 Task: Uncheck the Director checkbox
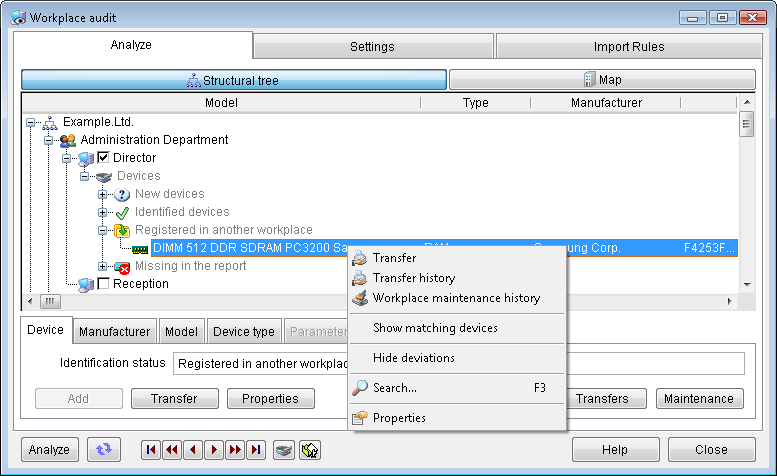pos(103,158)
